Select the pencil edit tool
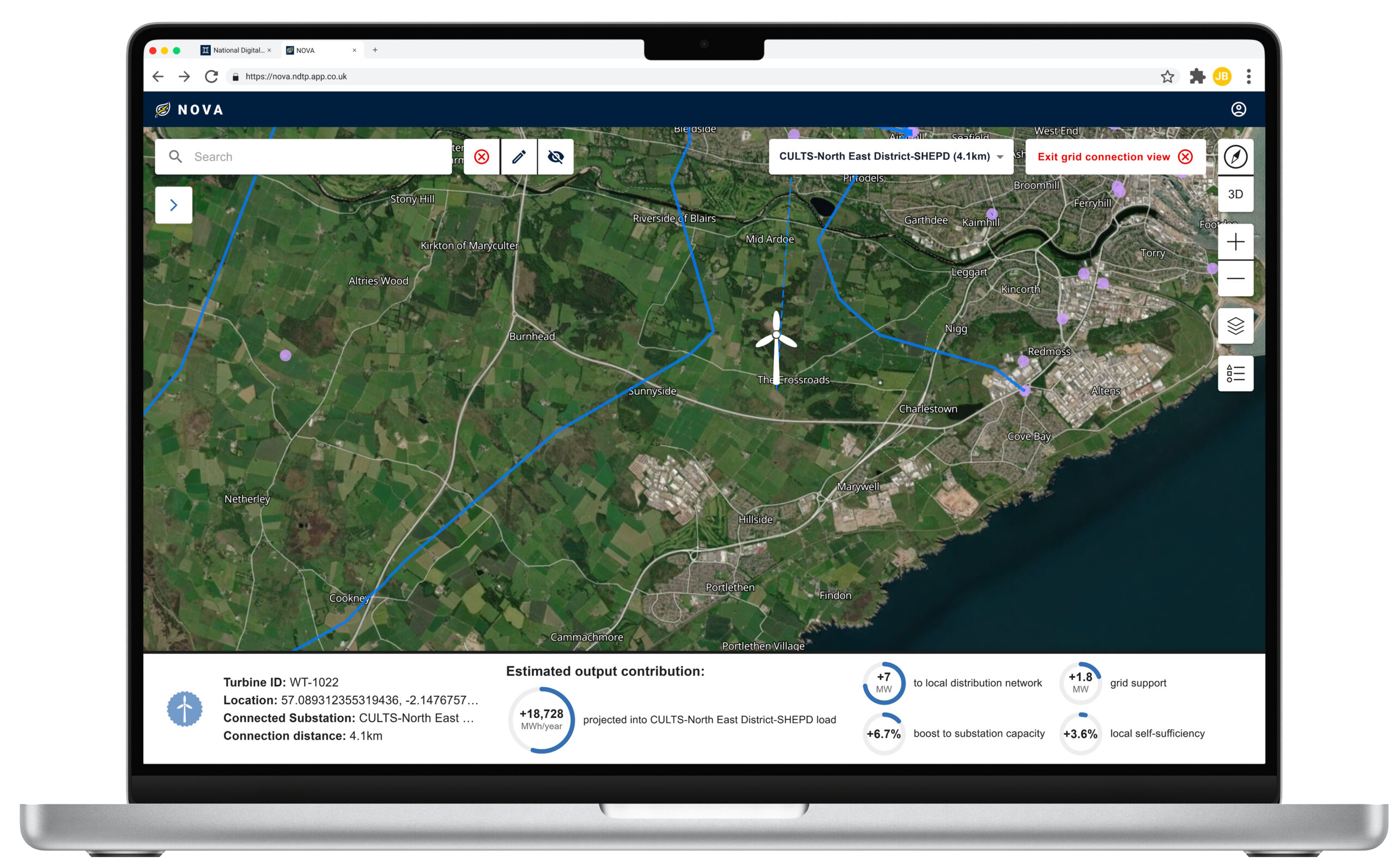This screenshot has height=868, width=1395. tap(518, 157)
